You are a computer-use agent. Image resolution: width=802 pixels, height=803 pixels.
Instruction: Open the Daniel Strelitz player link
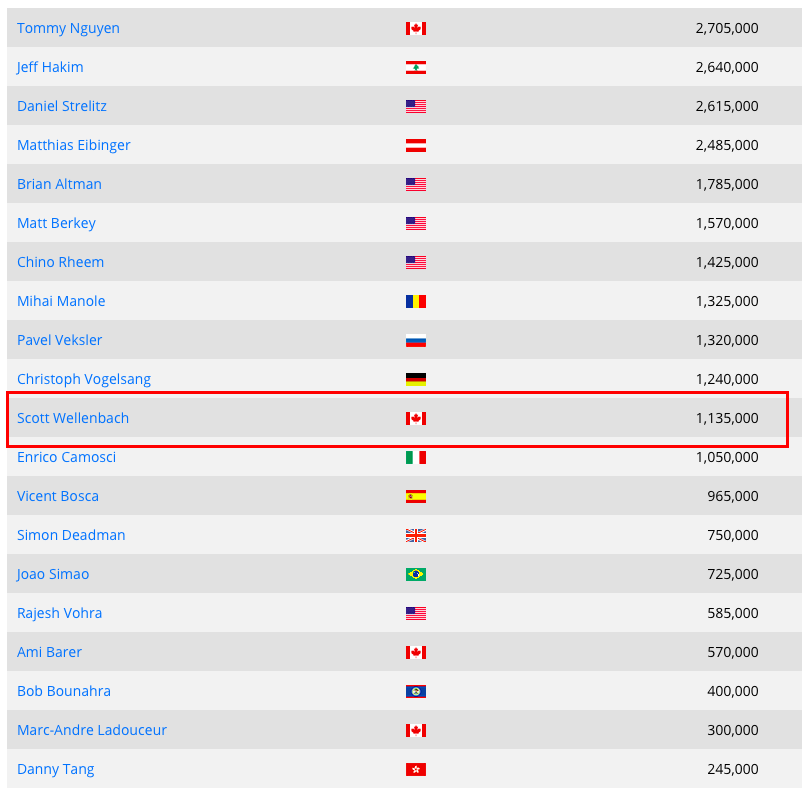(x=62, y=106)
